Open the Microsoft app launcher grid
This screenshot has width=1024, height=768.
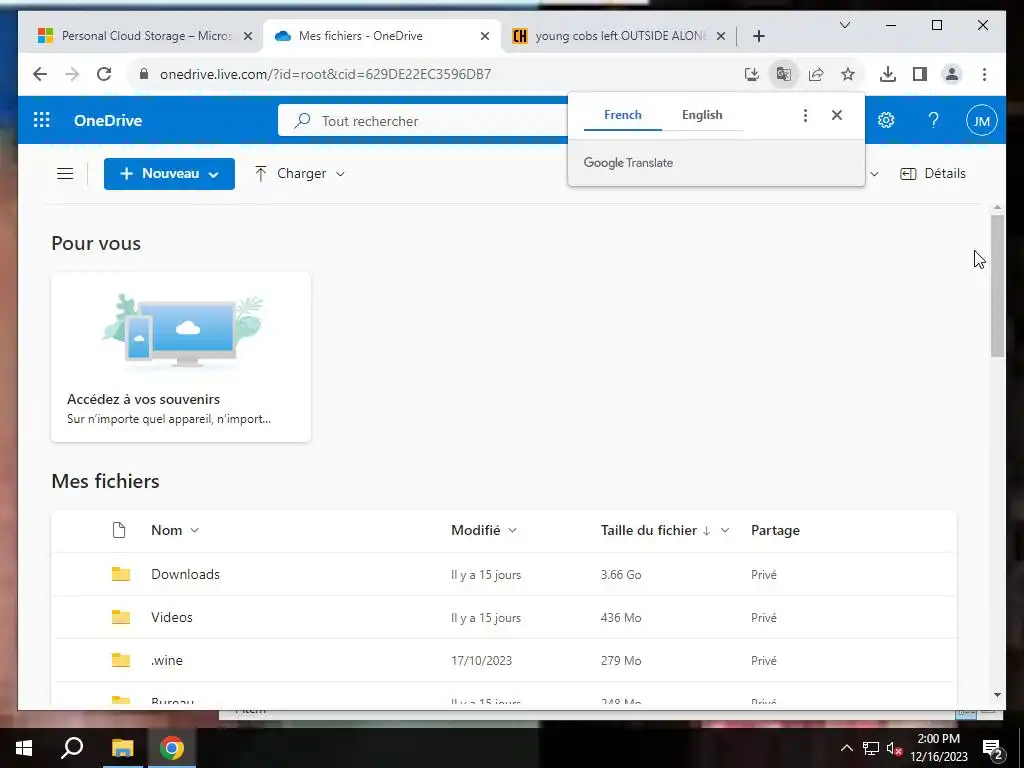pyautogui.click(x=42, y=120)
